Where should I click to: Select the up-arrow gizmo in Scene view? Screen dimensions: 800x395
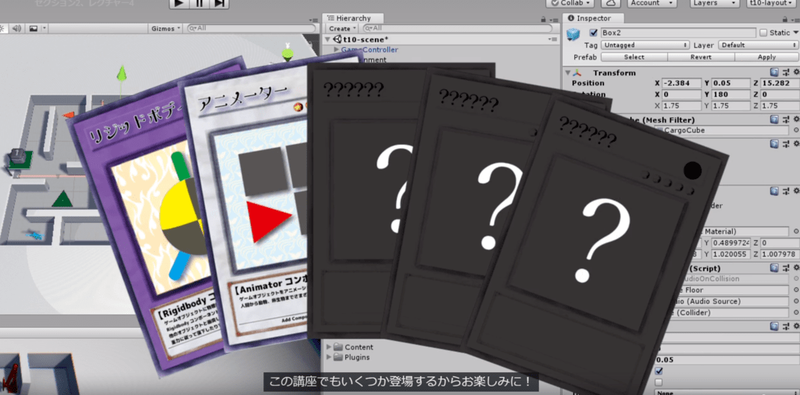point(121,73)
